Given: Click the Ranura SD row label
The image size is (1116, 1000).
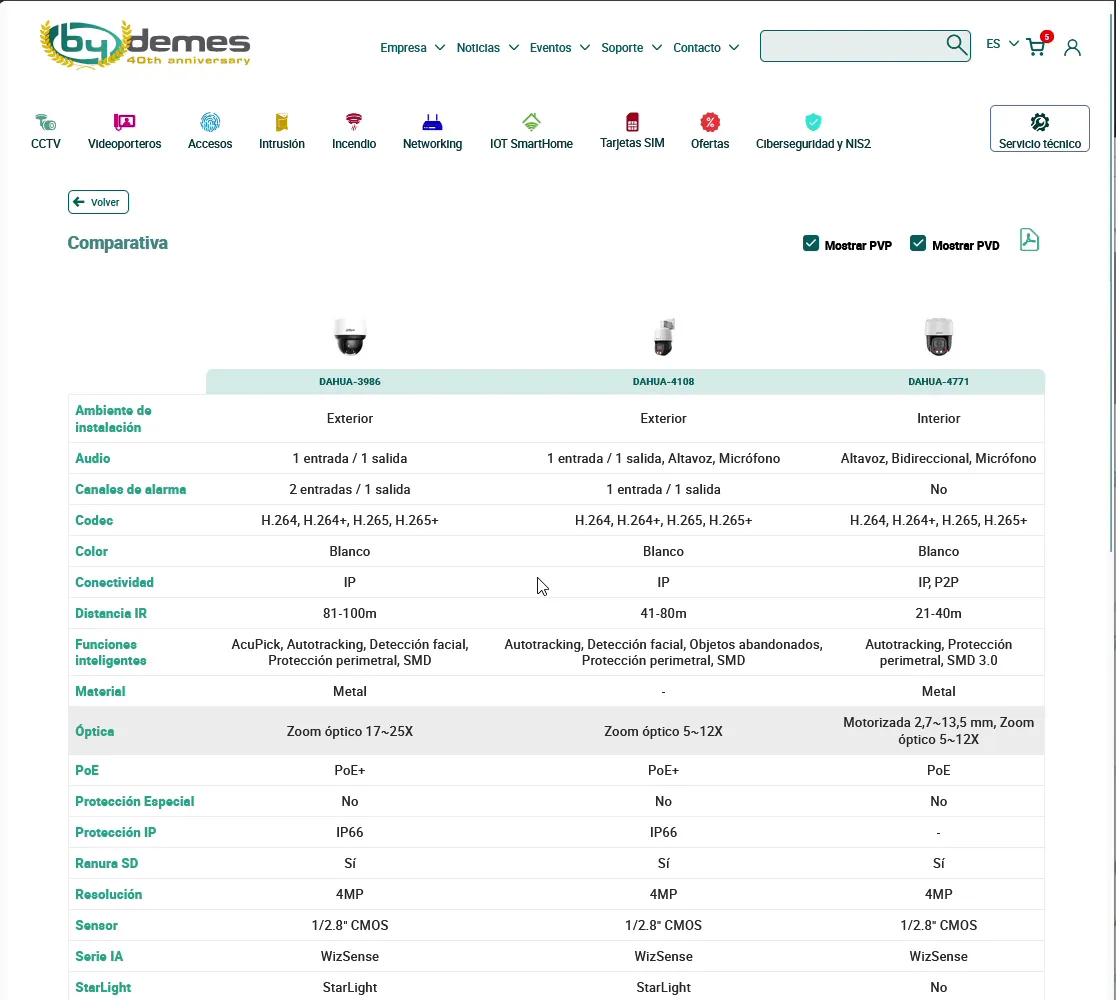Looking at the screenshot, I should (x=107, y=863).
